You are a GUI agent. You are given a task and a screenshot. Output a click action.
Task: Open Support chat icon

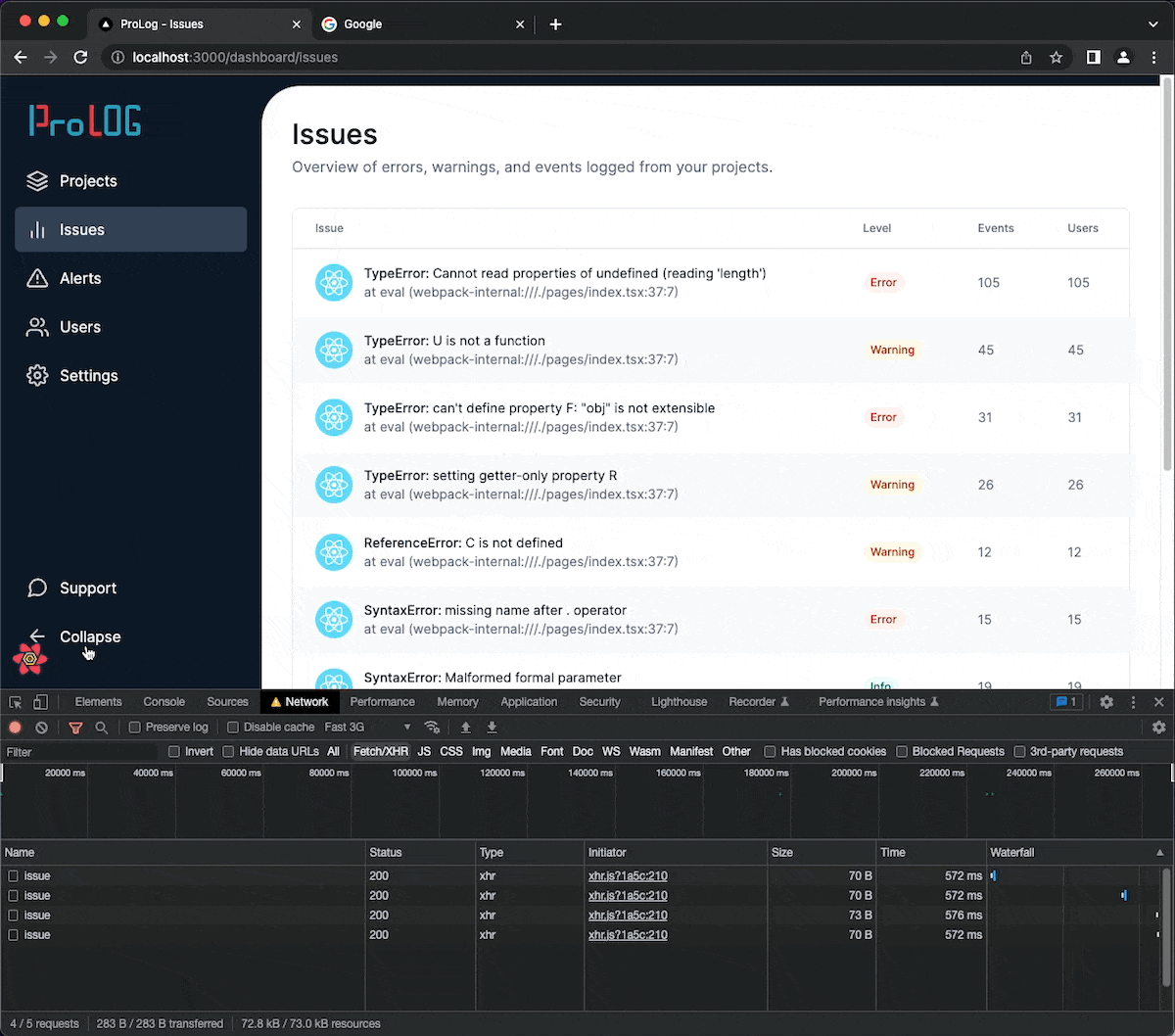pyautogui.click(x=37, y=589)
